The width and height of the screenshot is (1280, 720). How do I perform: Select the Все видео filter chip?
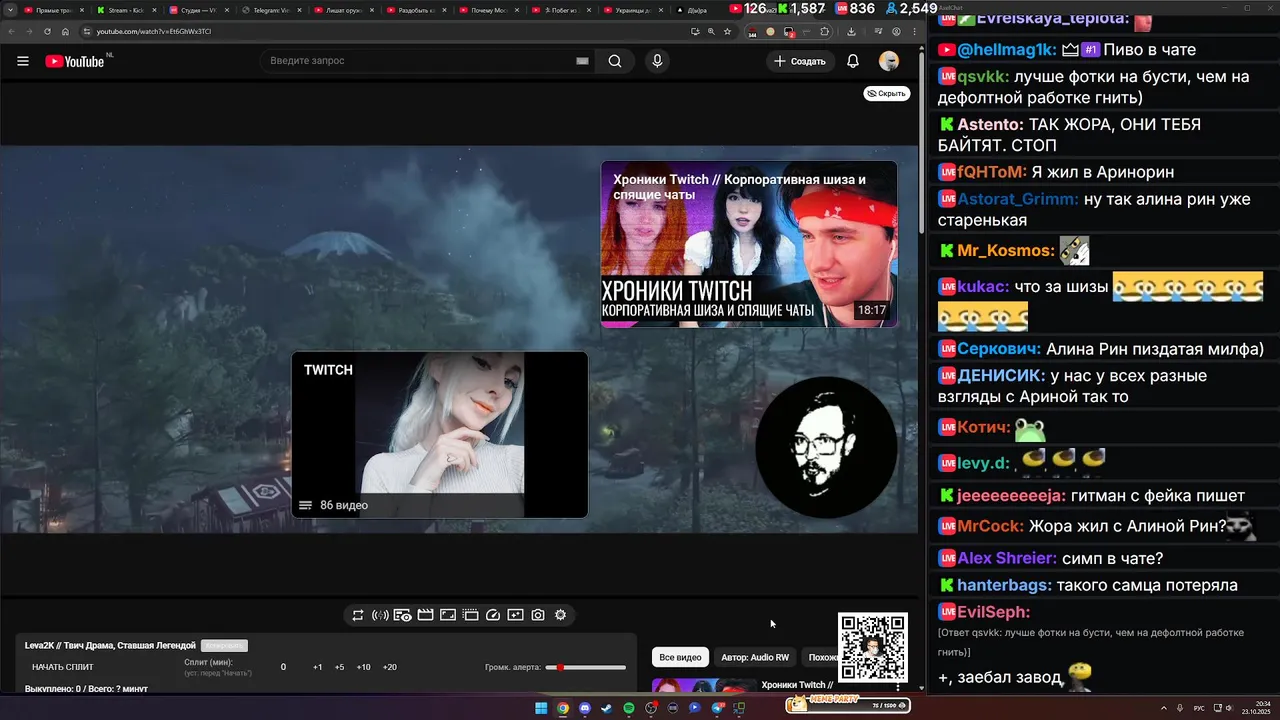tap(680, 657)
